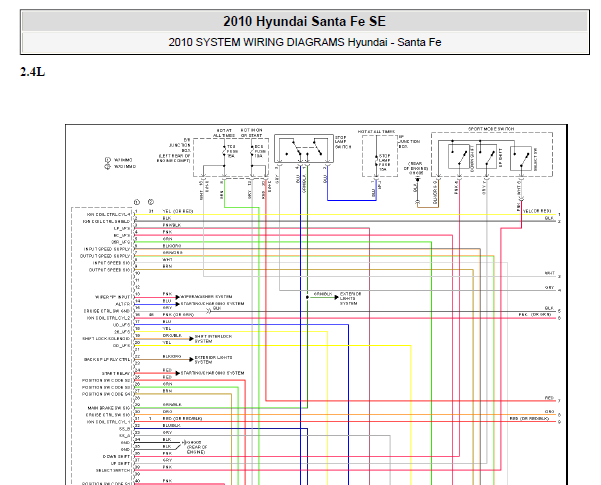Click the 'ORG/BLK' wire label at pin 19
Screen dimensions: 601x485
coord(172,335)
